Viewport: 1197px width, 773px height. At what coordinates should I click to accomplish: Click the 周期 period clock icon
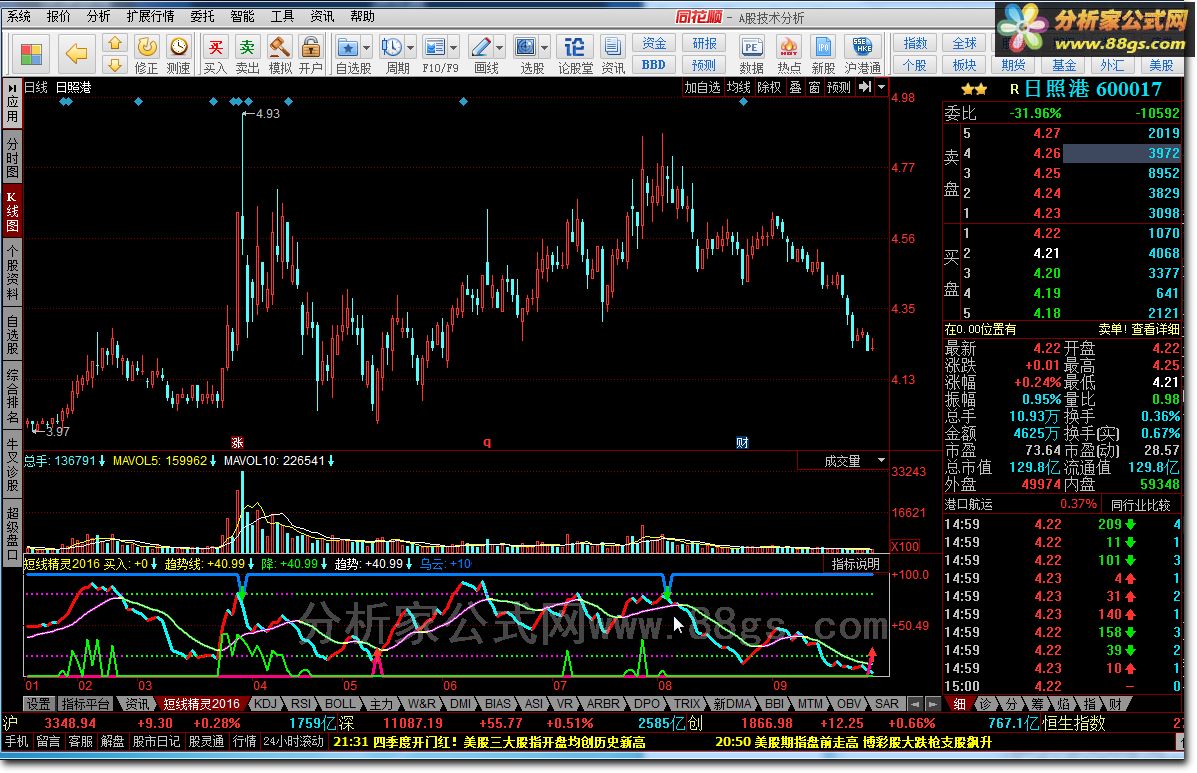click(x=392, y=55)
